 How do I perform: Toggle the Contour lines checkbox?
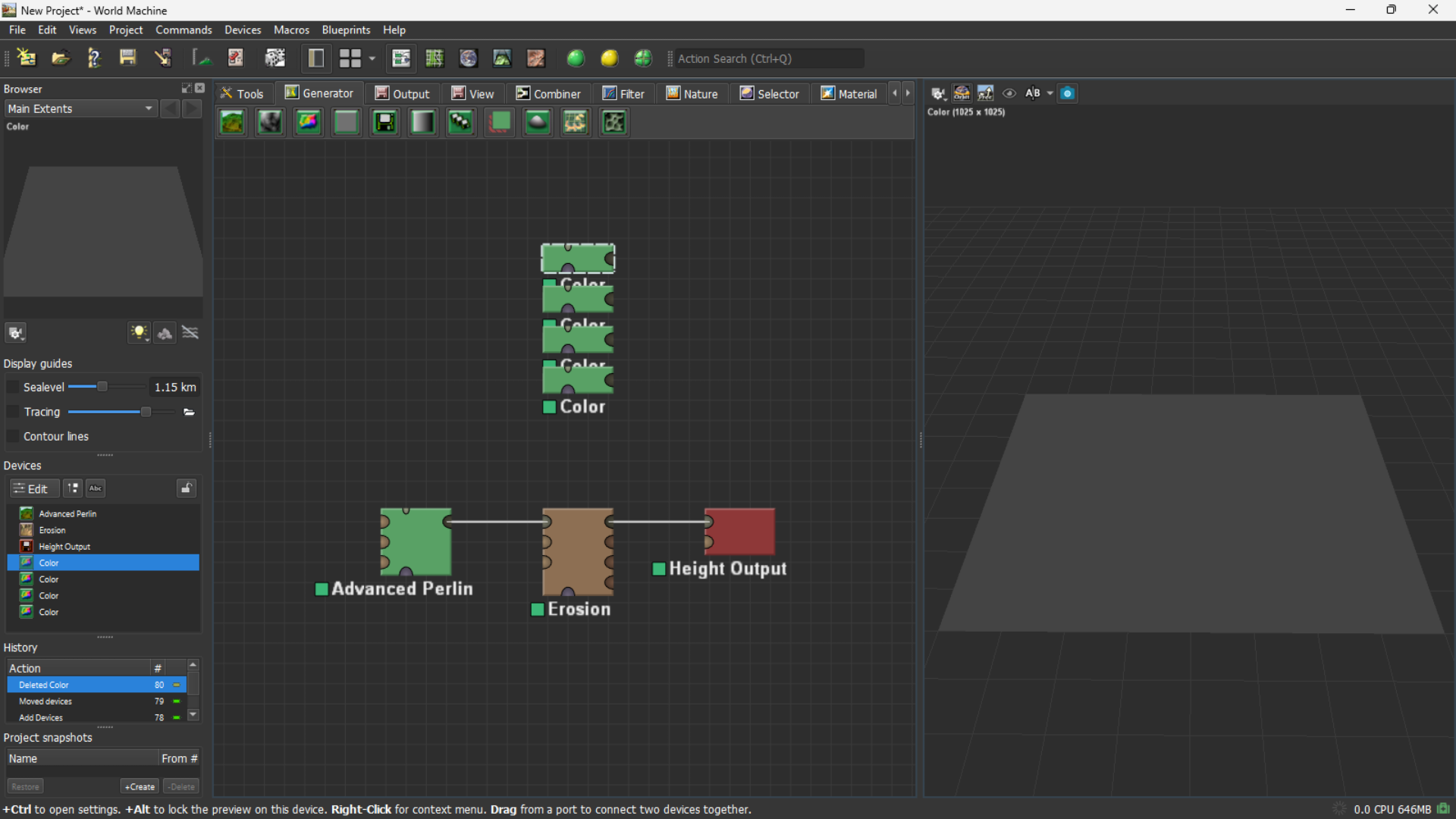point(13,436)
